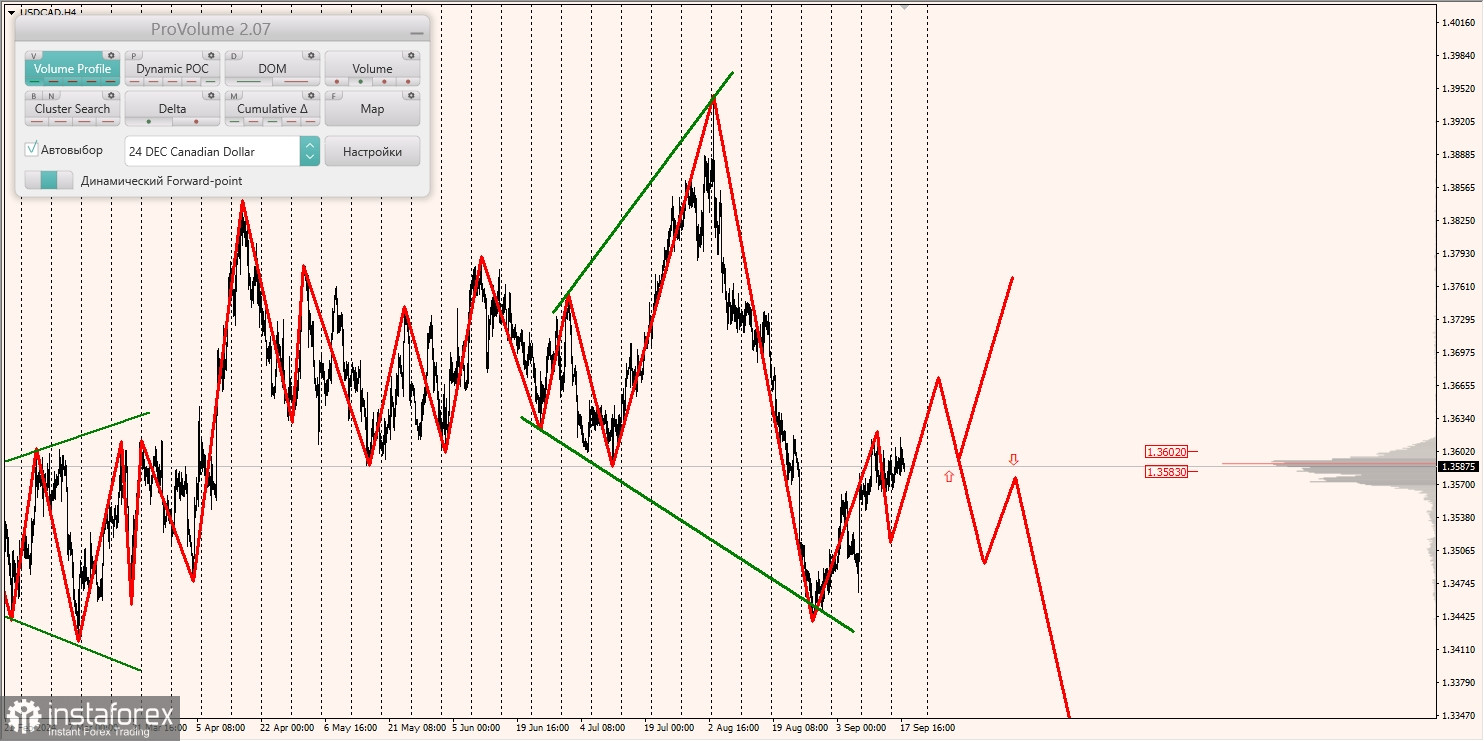Open gear settings for Cumulative Δ
The width and height of the screenshot is (1484, 741).
(311, 96)
